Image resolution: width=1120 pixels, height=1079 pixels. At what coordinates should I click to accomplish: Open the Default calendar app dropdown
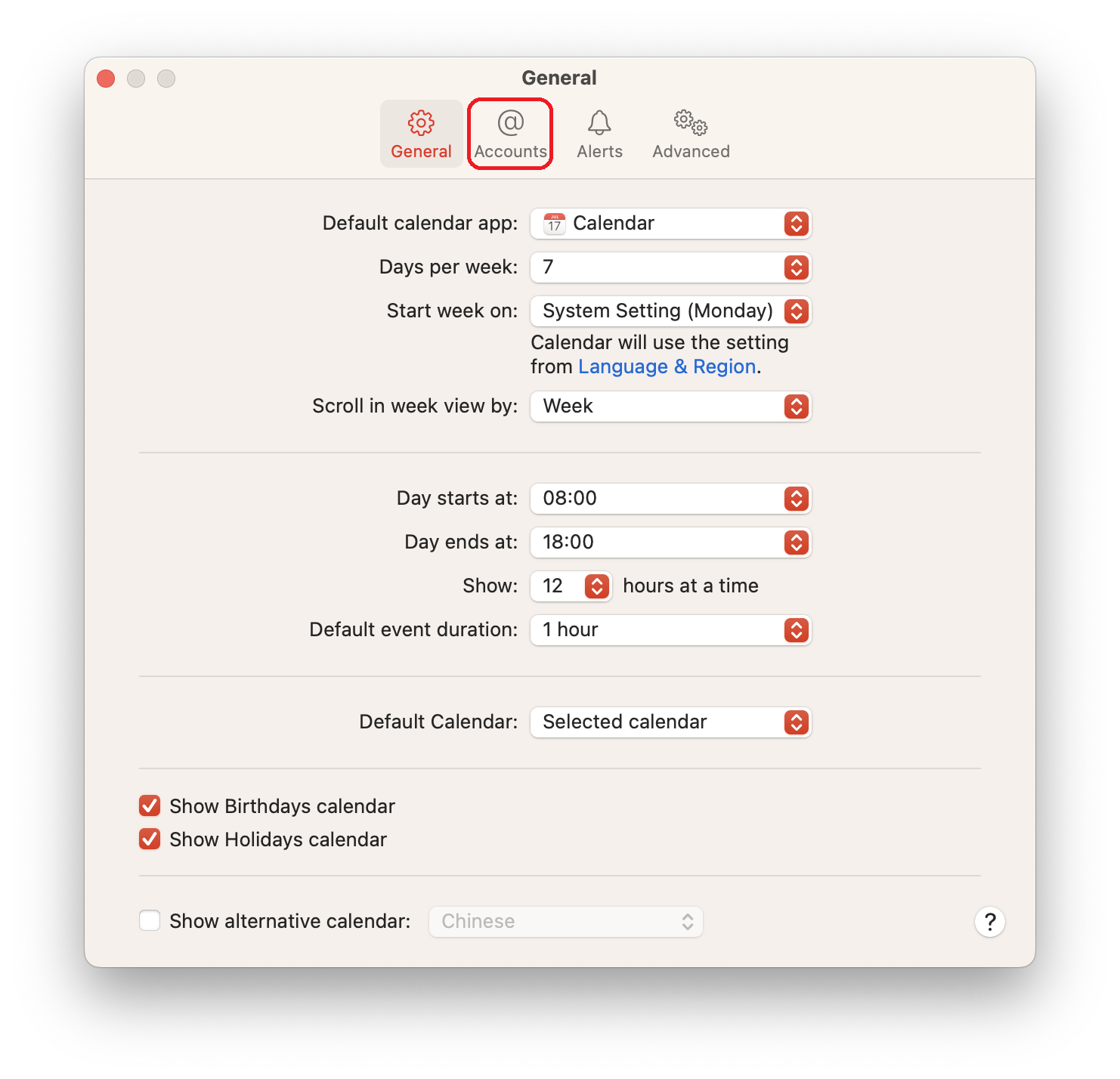pyautogui.click(x=670, y=224)
